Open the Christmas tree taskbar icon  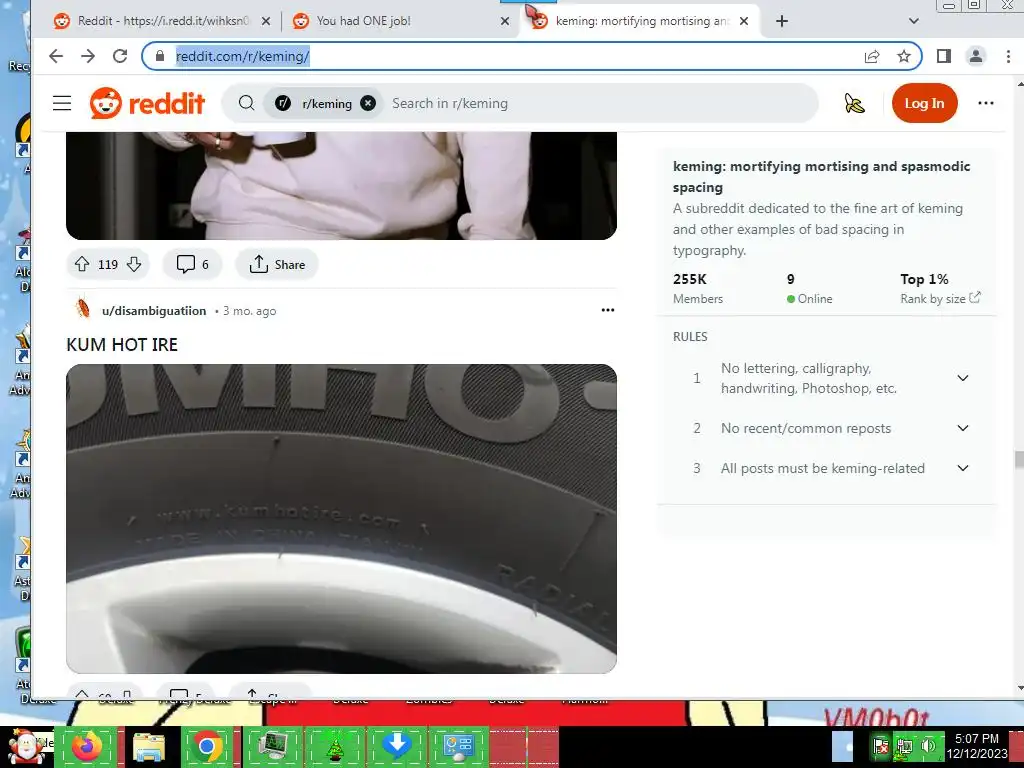point(335,746)
